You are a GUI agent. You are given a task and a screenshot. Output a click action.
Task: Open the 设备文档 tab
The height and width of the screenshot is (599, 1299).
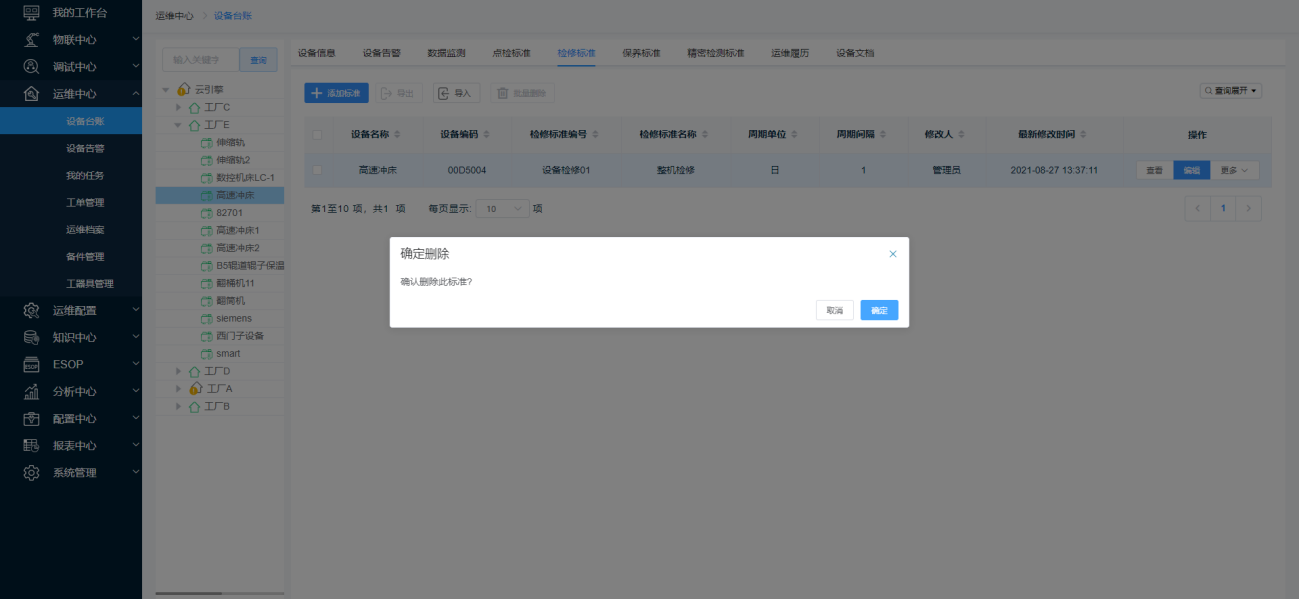[855, 53]
